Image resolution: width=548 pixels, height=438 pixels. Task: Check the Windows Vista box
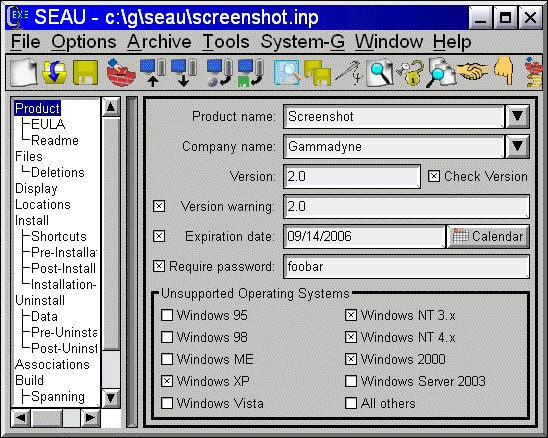167,403
